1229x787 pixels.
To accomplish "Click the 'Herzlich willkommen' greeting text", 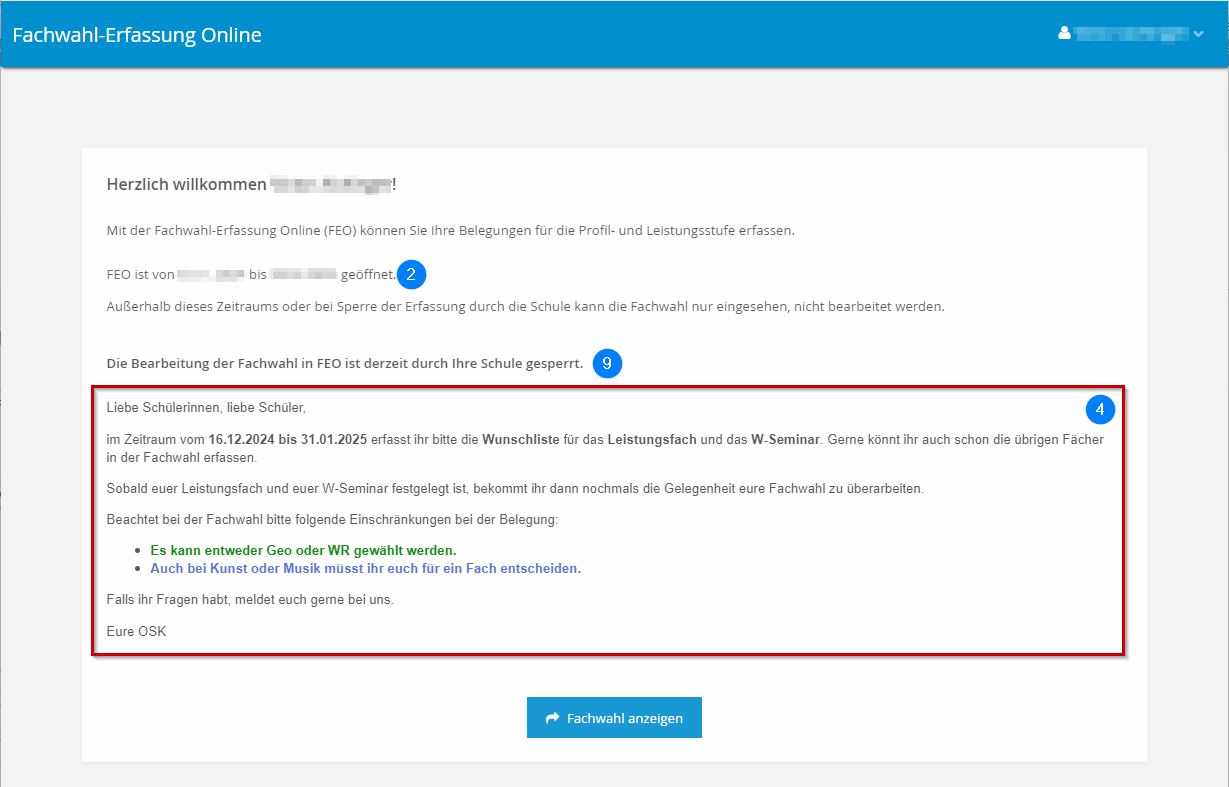I will coord(187,184).
